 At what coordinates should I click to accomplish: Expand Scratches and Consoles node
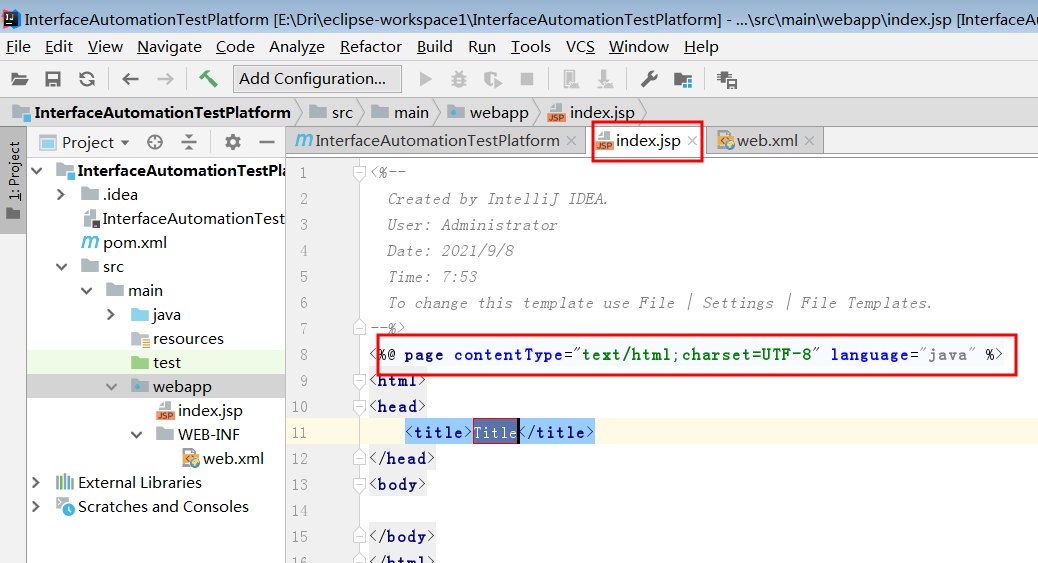coord(36,507)
